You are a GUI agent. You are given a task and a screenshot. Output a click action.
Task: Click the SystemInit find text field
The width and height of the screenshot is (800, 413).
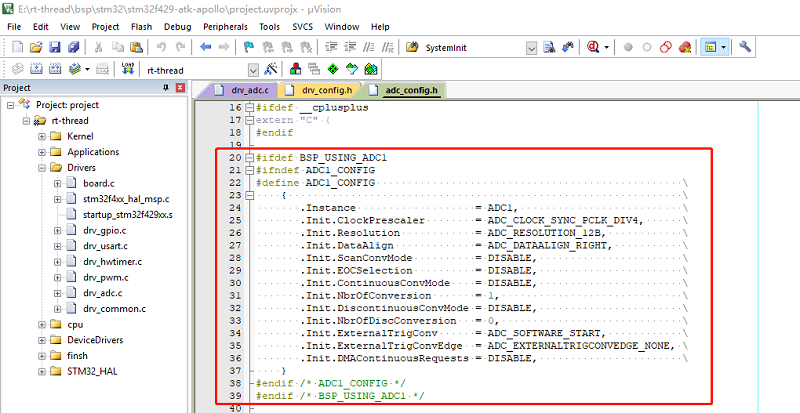(x=470, y=47)
